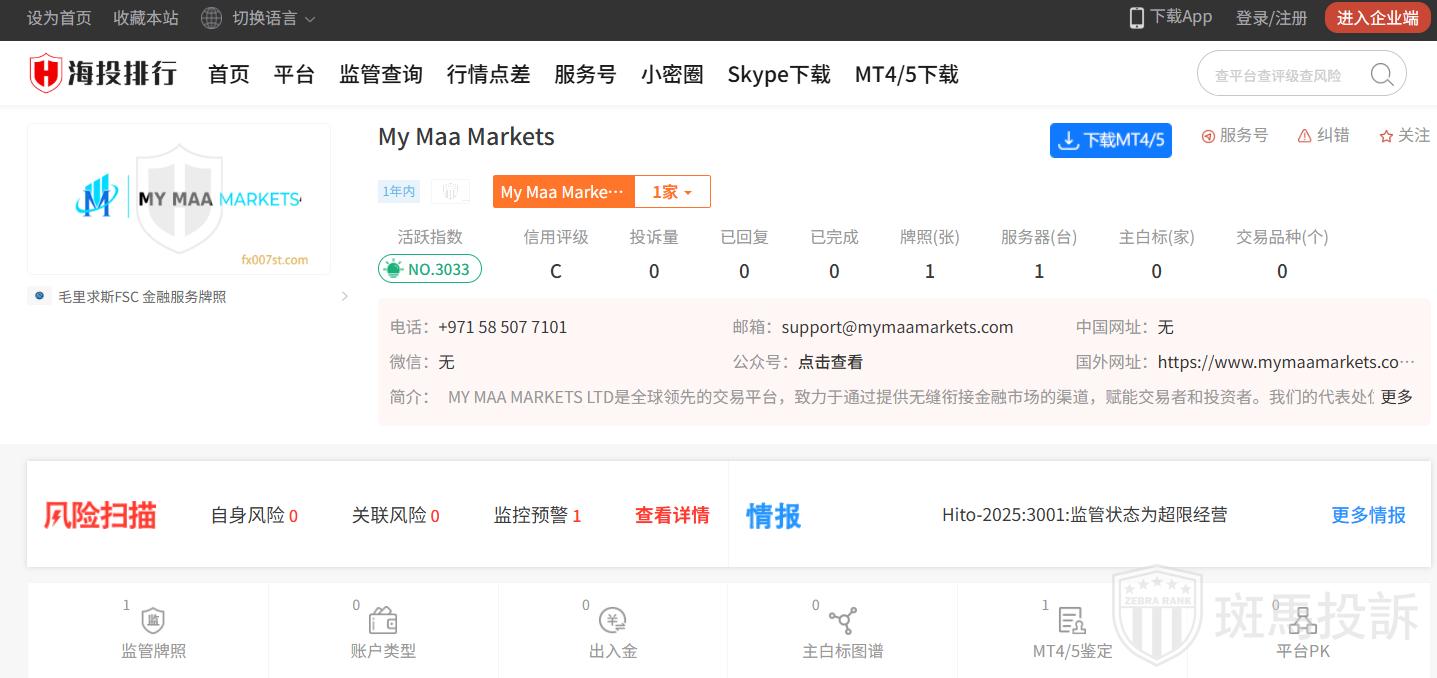Go to 监管查询 menu item
Image resolution: width=1437 pixels, height=678 pixels.
point(380,74)
